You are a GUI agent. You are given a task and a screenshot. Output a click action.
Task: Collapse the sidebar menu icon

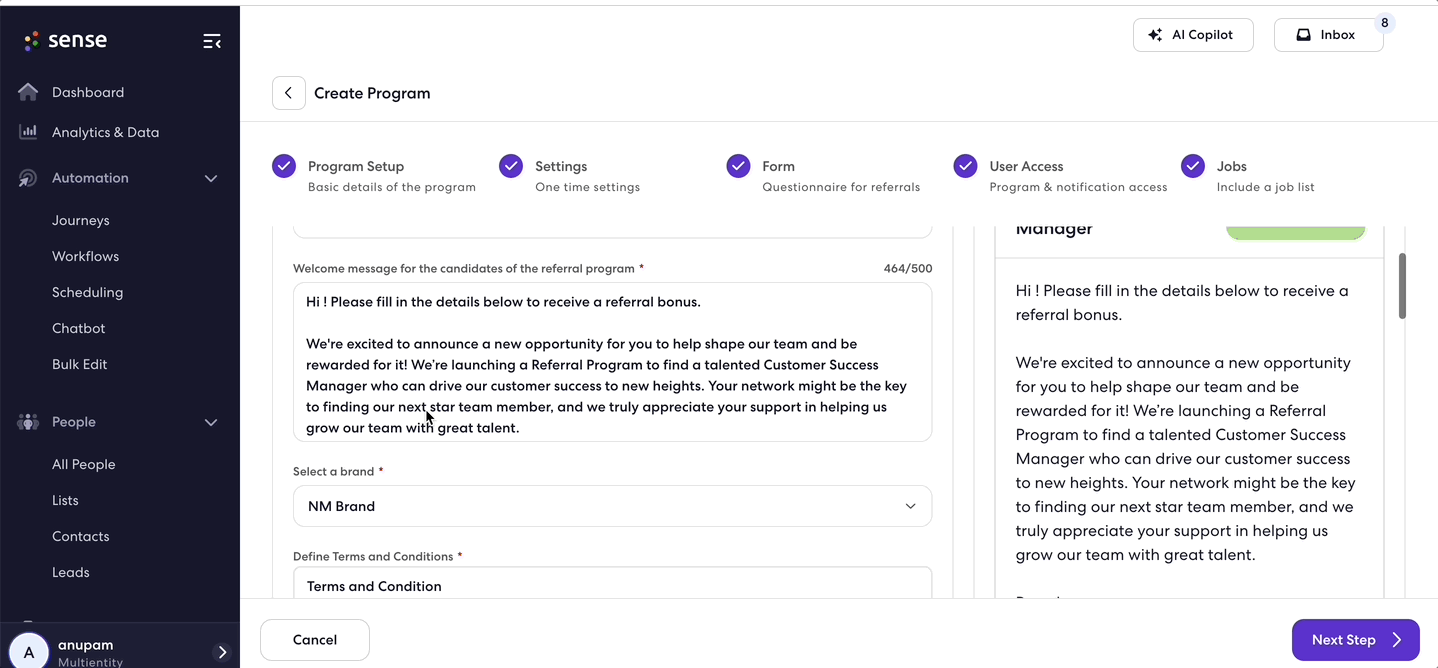coord(212,41)
